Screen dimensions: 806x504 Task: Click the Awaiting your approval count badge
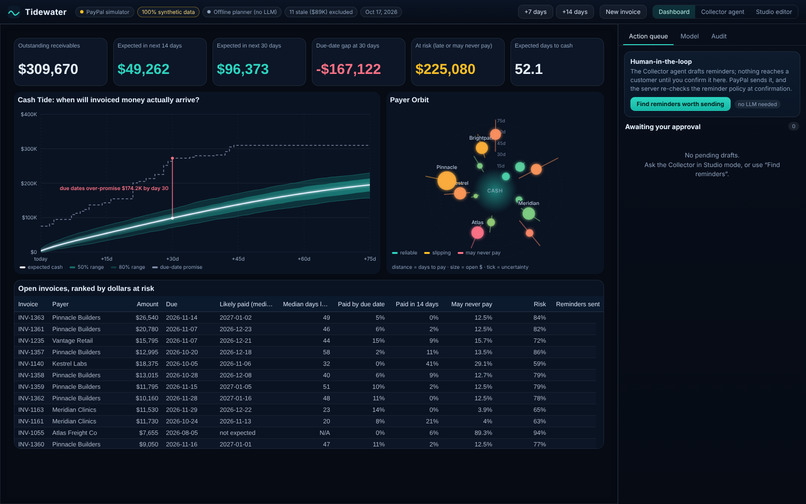coord(793,127)
